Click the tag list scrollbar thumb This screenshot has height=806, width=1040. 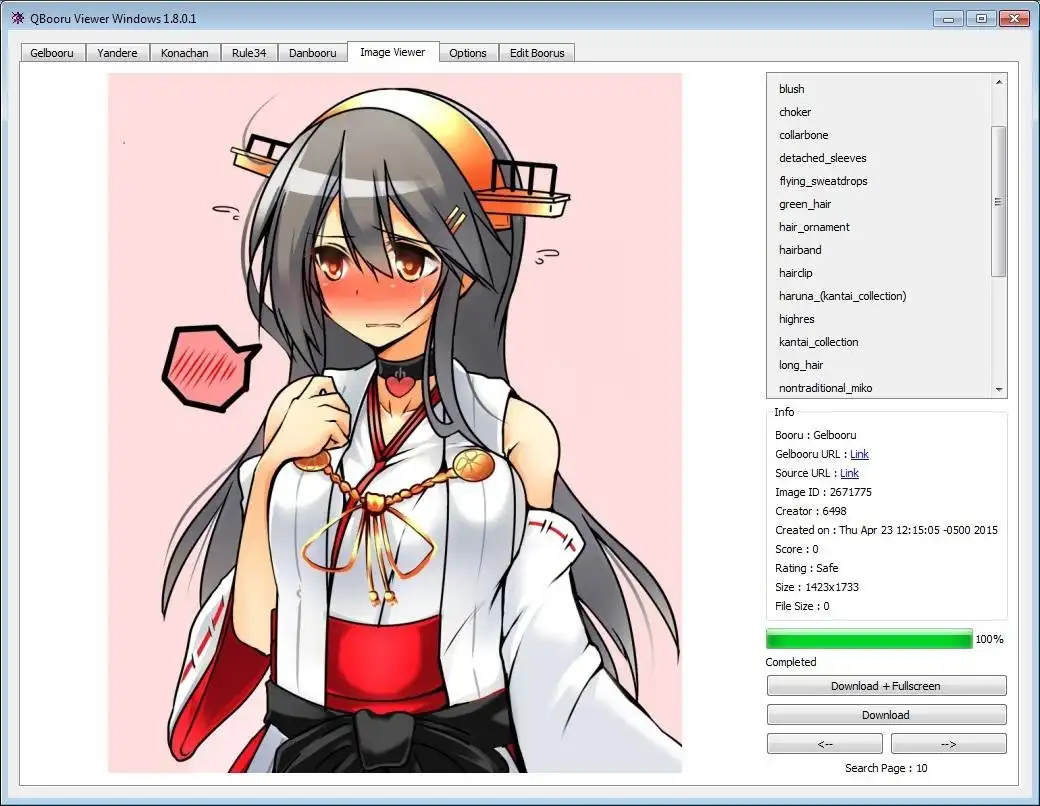[999, 201]
